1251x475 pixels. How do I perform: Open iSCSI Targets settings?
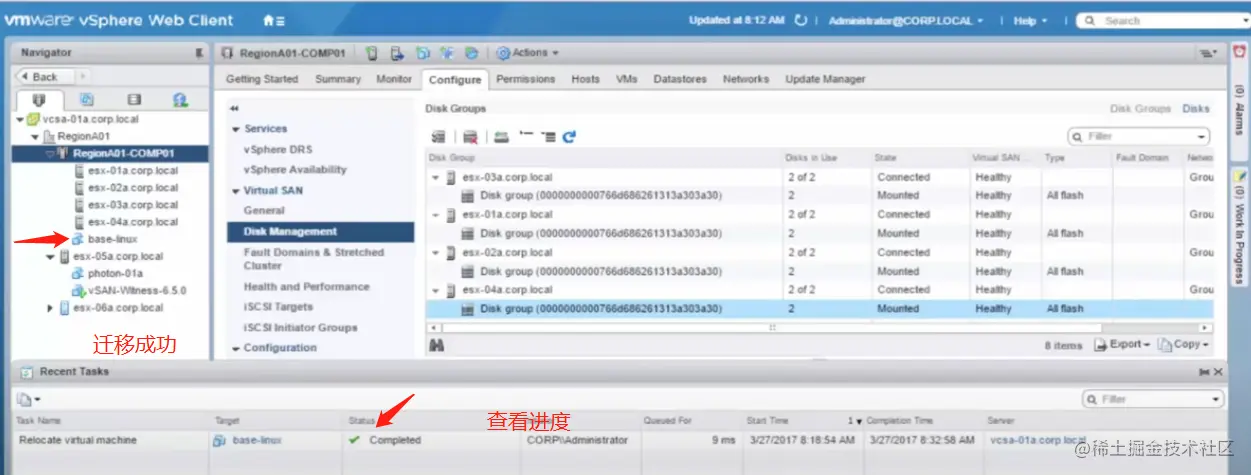pos(278,307)
